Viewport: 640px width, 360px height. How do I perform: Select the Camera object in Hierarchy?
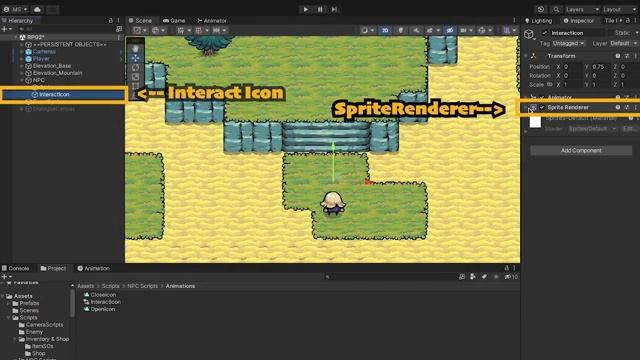44,52
